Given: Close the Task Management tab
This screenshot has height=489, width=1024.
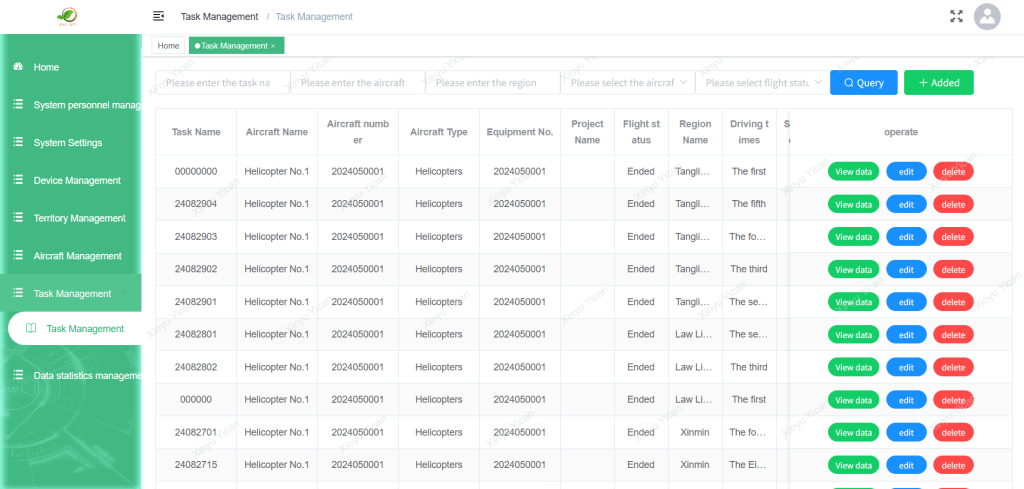Looking at the screenshot, I should tap(273, 46).
